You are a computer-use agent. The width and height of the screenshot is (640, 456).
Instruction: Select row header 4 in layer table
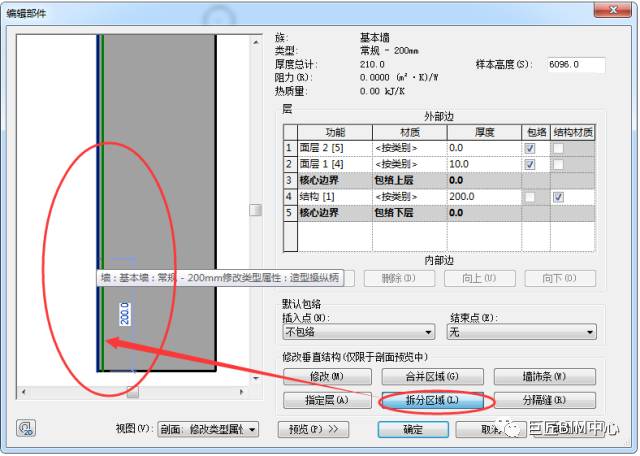tap(290, 197)
